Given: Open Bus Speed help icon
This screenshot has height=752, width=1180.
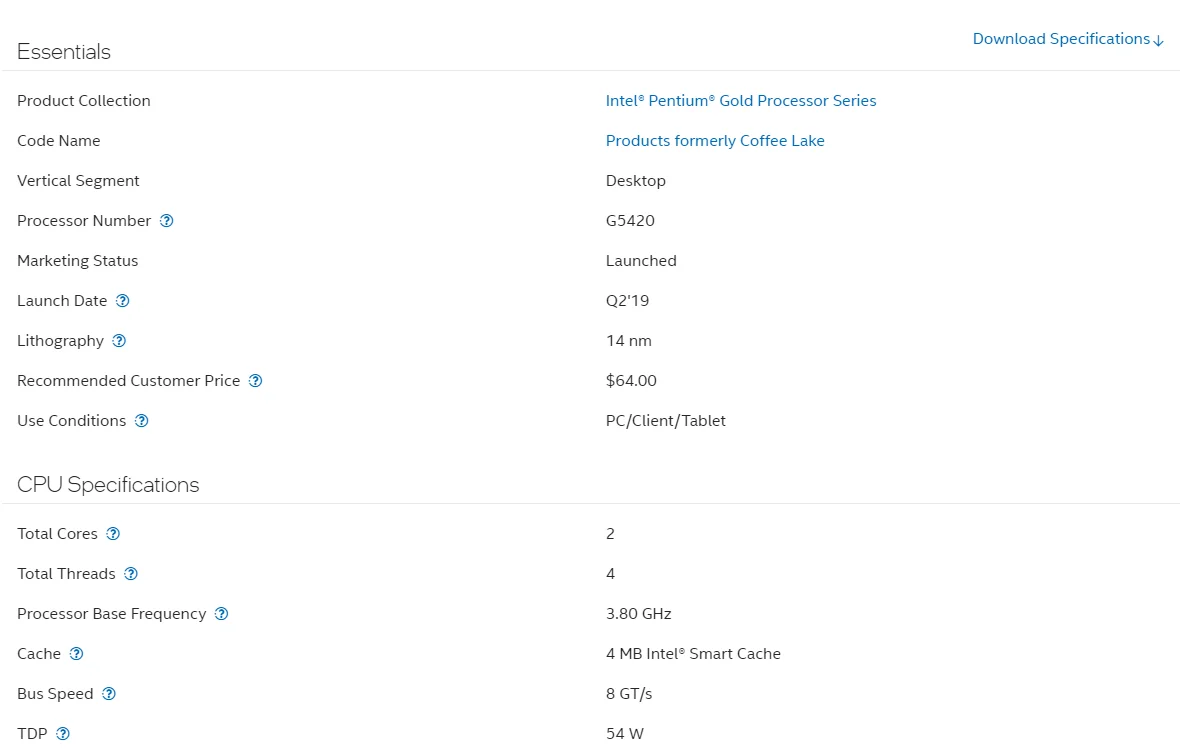Looking at the screenshot, I should coord(109,694).
